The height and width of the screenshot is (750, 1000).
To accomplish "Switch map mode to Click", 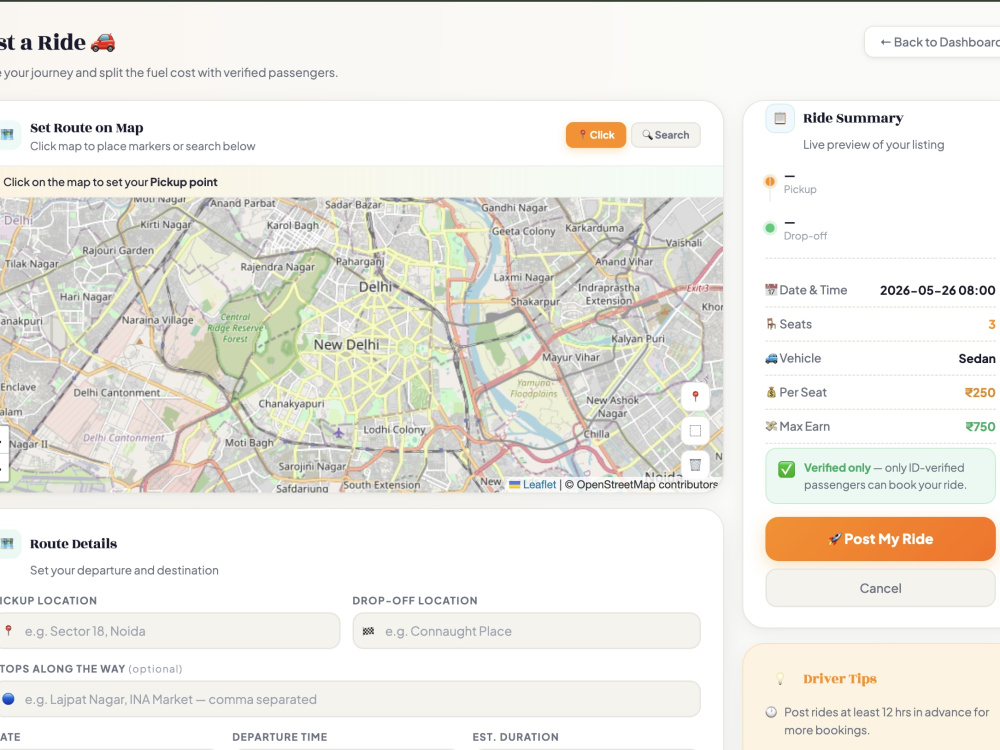I will pyautogui.click(x=596, y=135).
